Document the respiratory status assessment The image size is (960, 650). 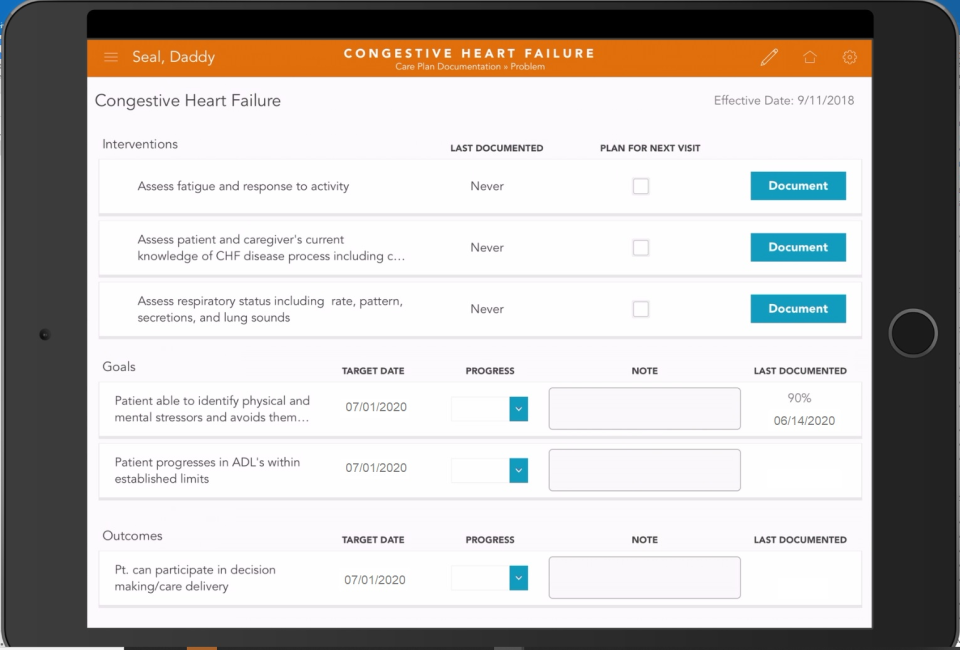(x=798, y=308)
